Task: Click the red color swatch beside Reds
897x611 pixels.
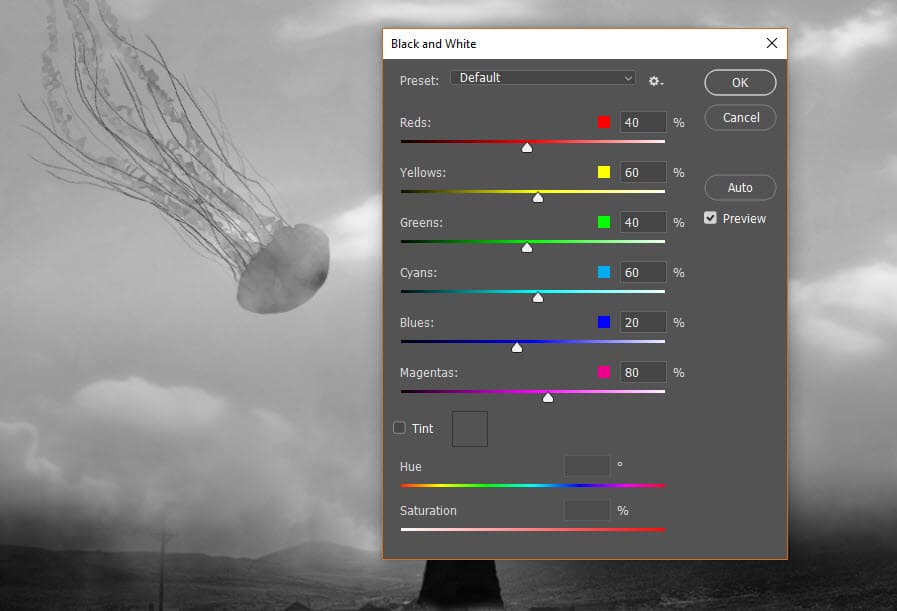Action: tap(604, 122)
